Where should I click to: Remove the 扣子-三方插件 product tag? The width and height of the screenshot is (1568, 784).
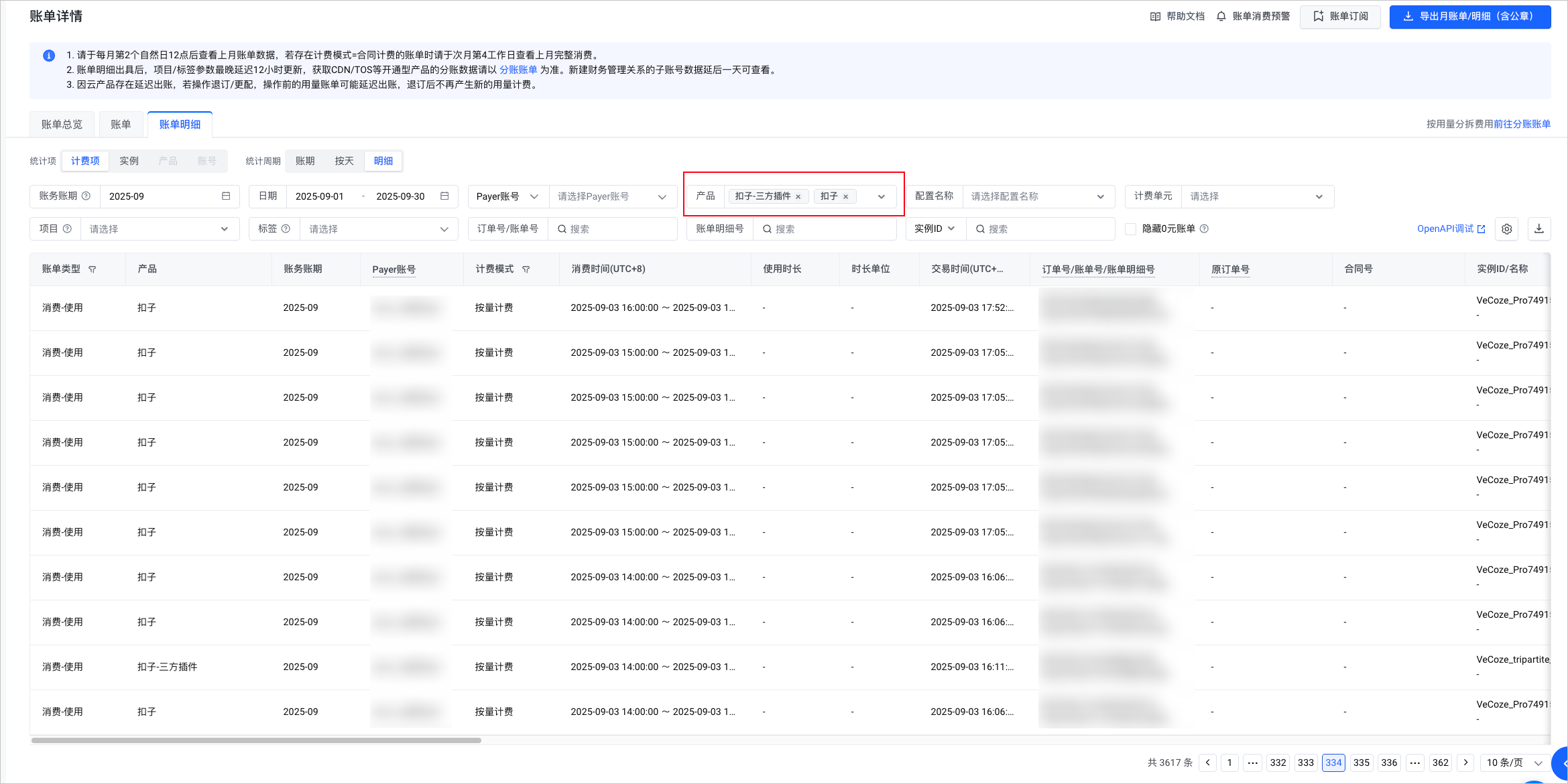[798, 197]
